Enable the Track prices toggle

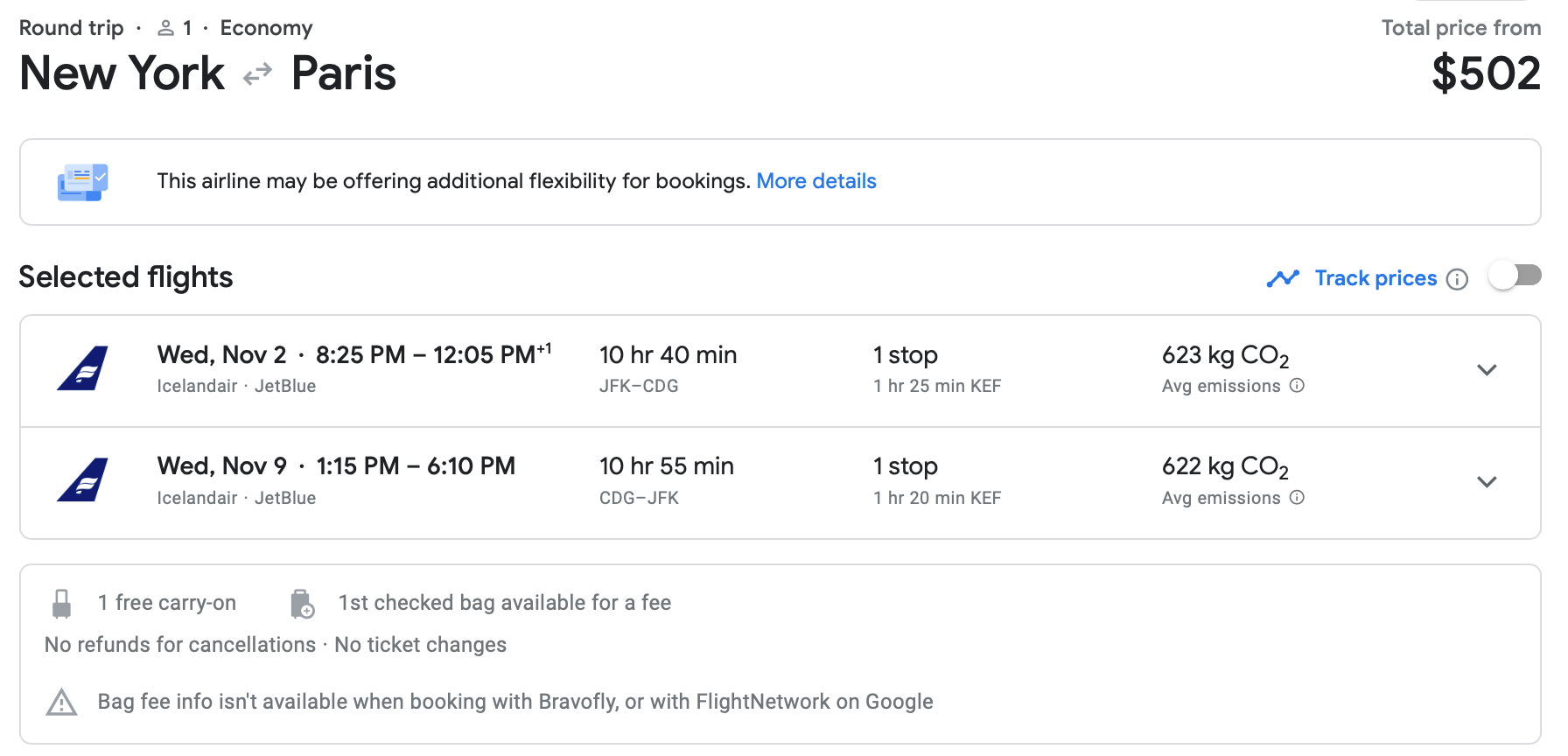point(1515,276)
